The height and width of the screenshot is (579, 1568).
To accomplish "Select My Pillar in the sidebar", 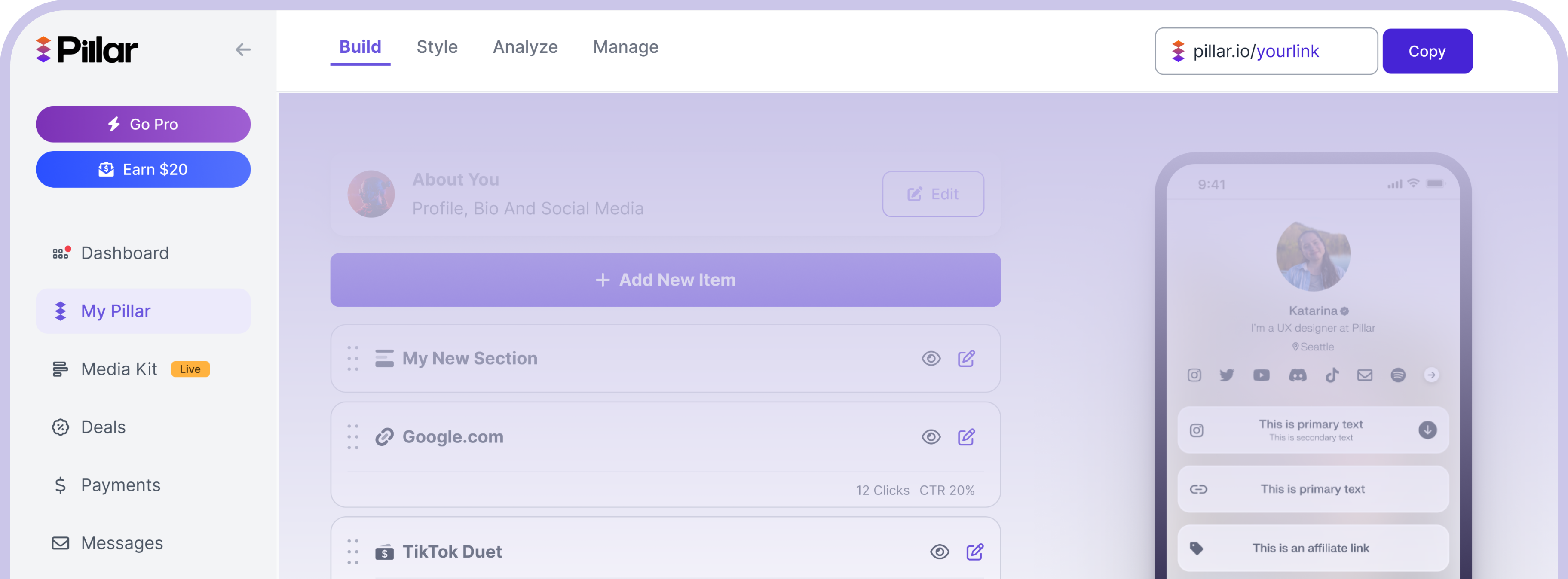I will [x=143, y=311].
